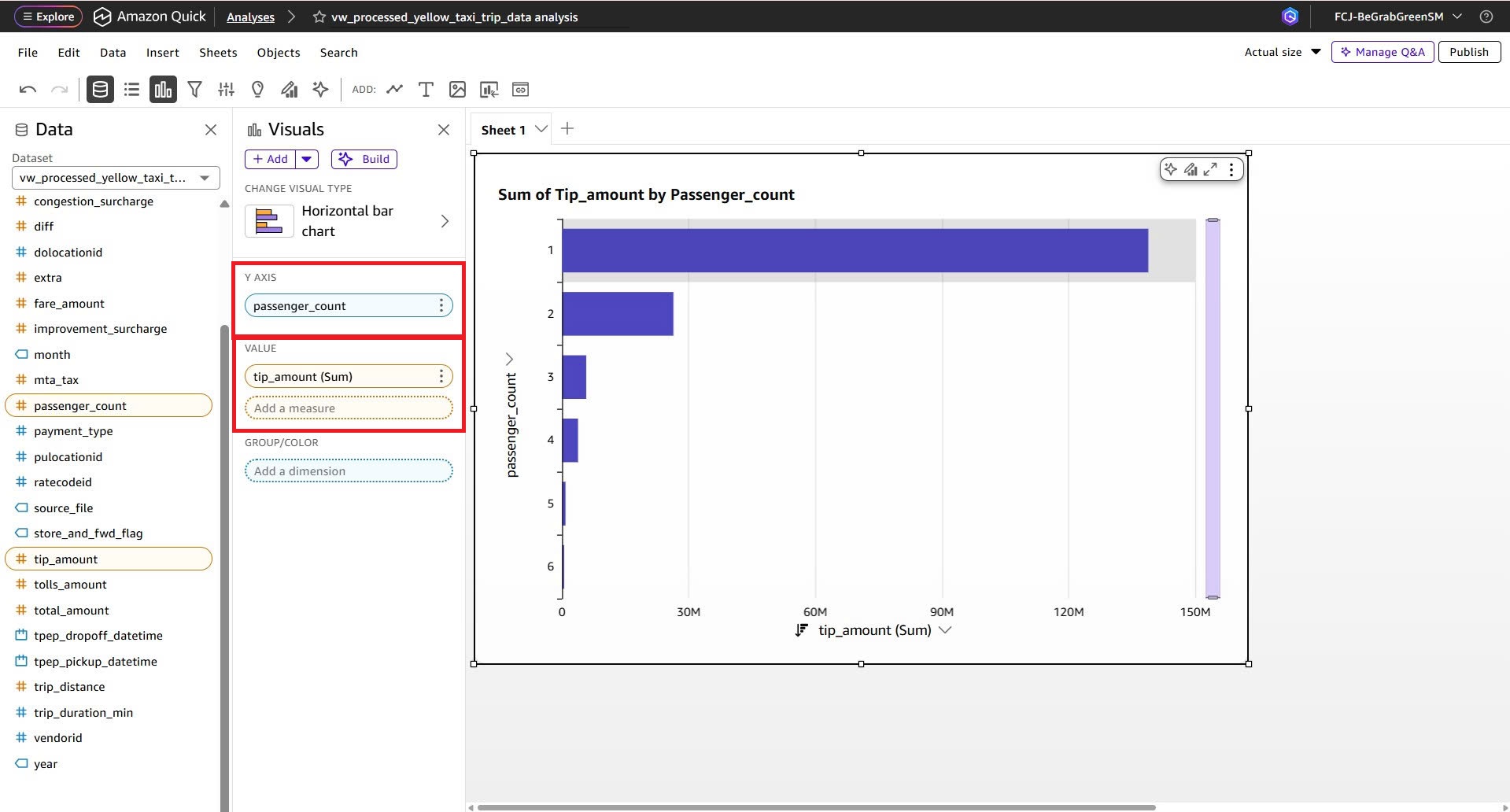The height and width of the screenshot is (812, 1510).
Task: Click the bottom horizontal scrollbar
Action: click(x=816, y=807)
